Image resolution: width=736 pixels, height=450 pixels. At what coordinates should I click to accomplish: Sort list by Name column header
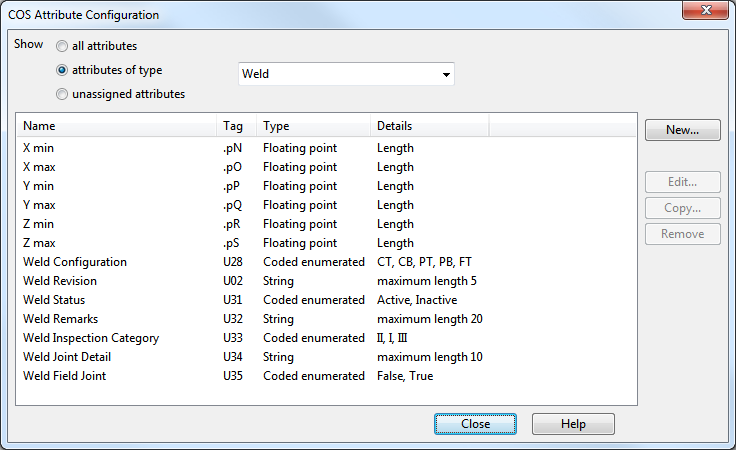click(116, 126)
